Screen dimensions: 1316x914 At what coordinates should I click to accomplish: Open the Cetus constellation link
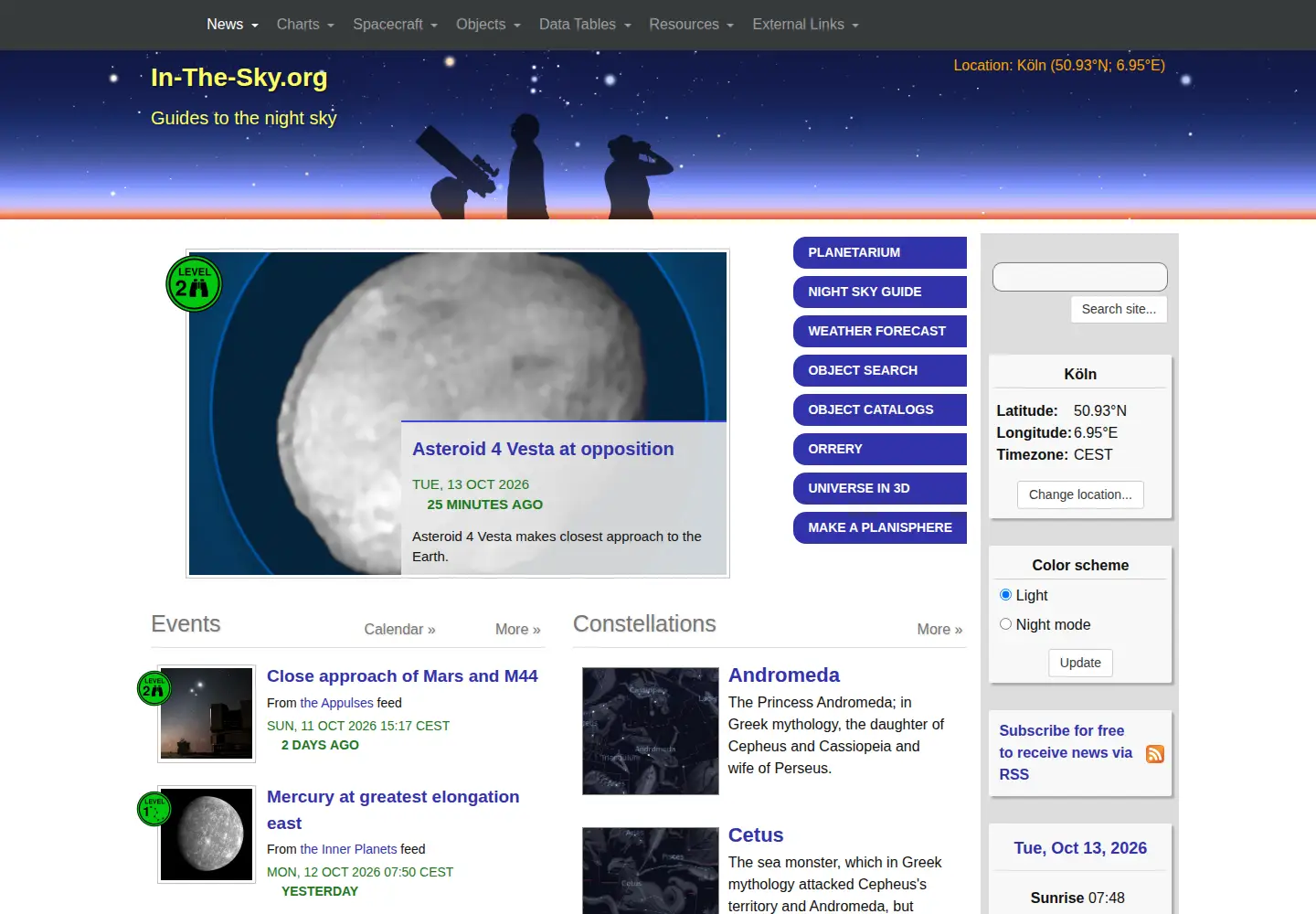tap(756, 834)
